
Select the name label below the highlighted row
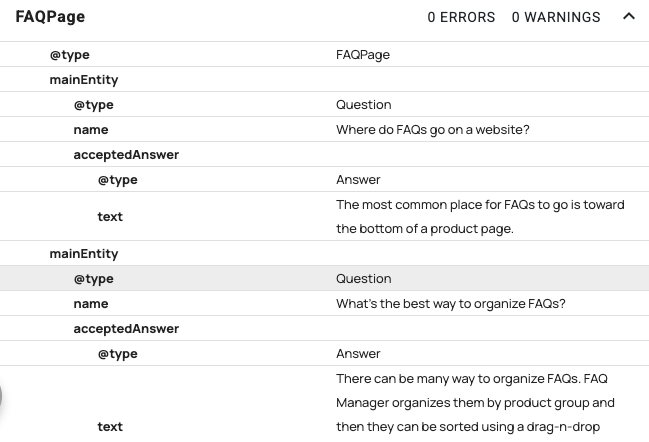coord(91,303)
